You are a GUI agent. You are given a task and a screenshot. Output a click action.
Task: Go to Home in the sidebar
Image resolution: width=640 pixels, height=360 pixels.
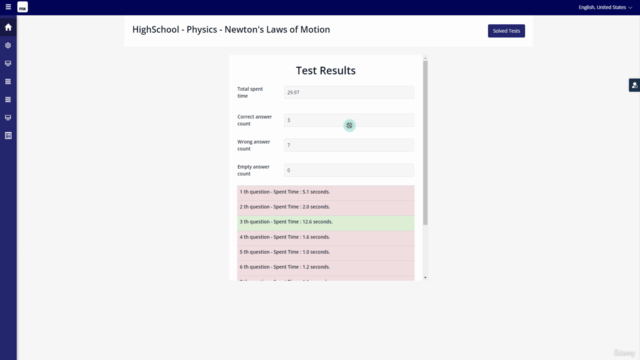pyautogui.click(x=8, y=27)
